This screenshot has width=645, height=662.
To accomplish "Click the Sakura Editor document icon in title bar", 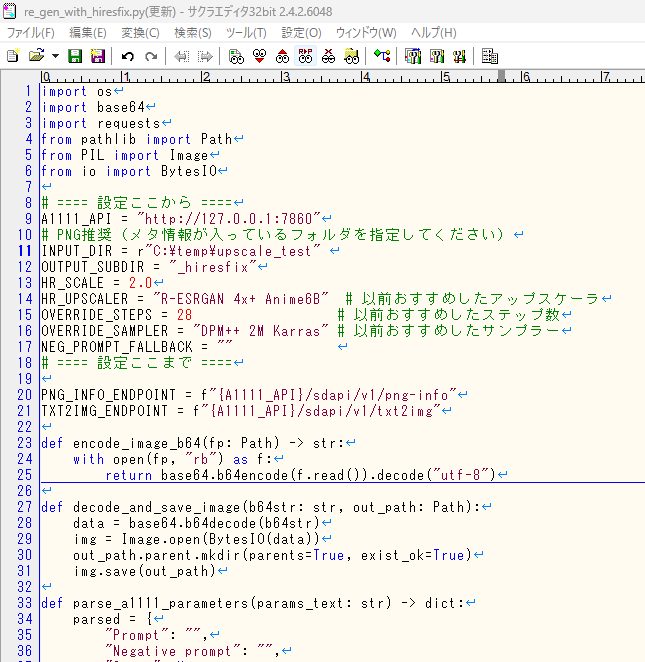I will pos(10,11).
